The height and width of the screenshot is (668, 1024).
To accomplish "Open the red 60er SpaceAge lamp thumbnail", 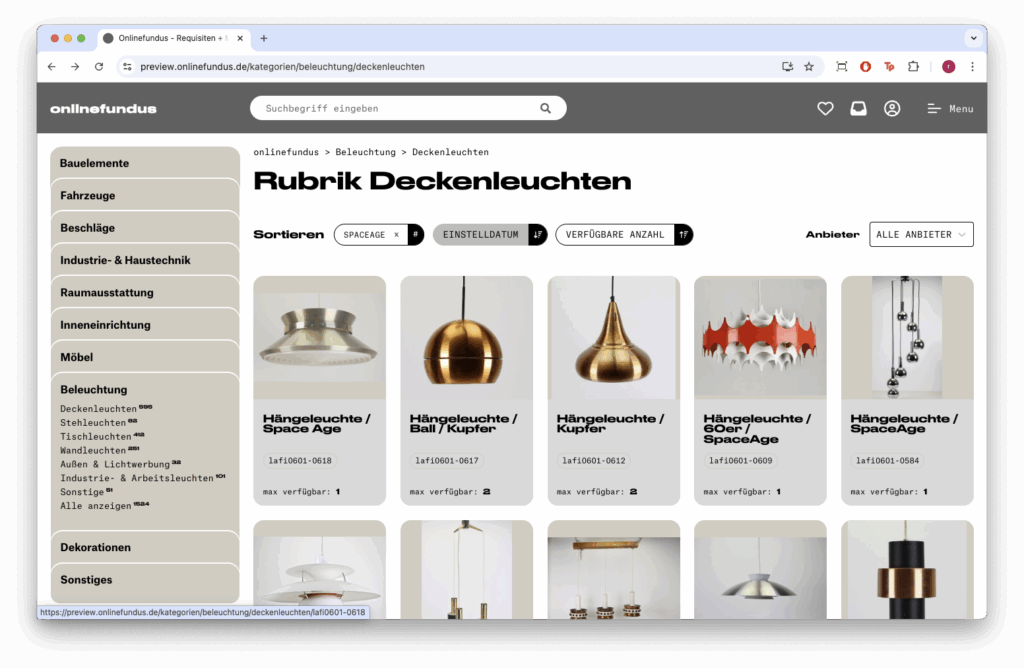I will pyautogui.click(x=760, y=338).
